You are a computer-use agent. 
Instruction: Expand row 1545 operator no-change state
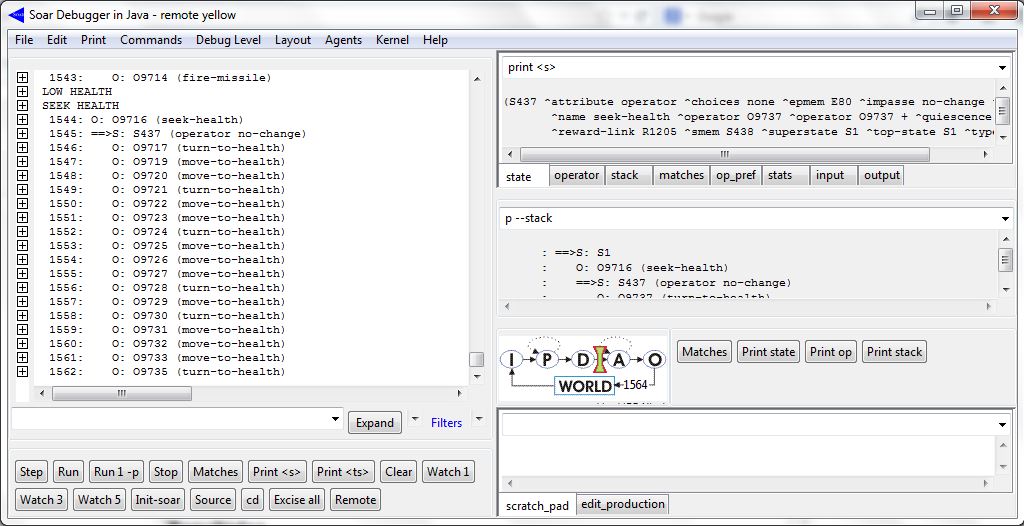pyautogui.click(x=22, y=134)
